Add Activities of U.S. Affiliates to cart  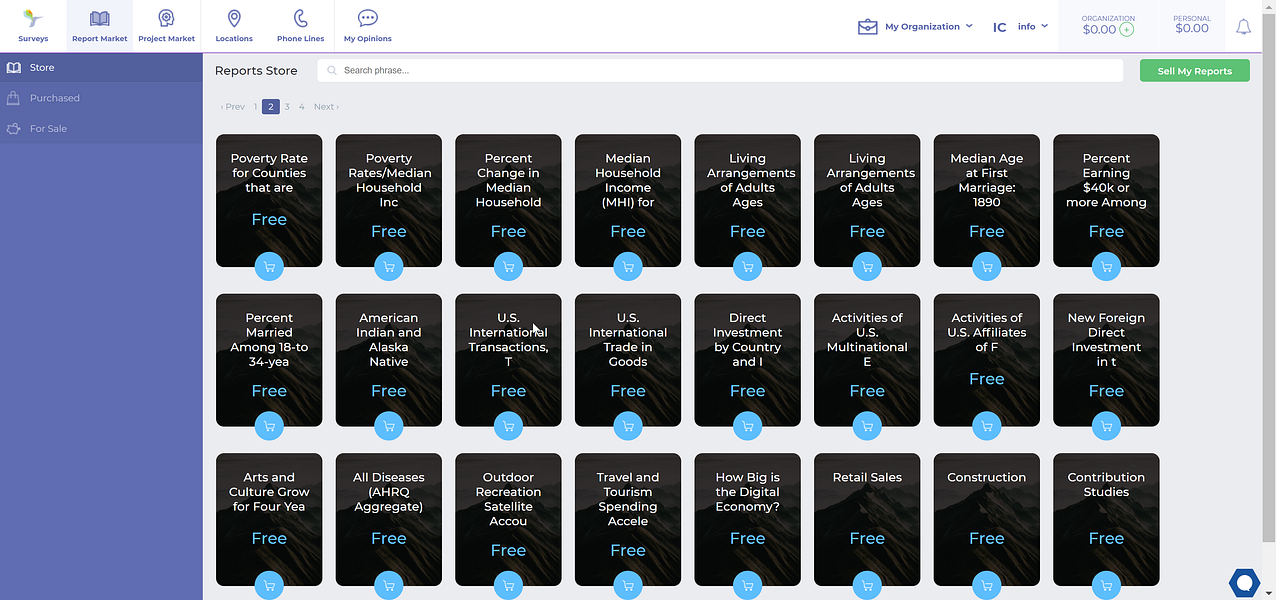(987, 426)
